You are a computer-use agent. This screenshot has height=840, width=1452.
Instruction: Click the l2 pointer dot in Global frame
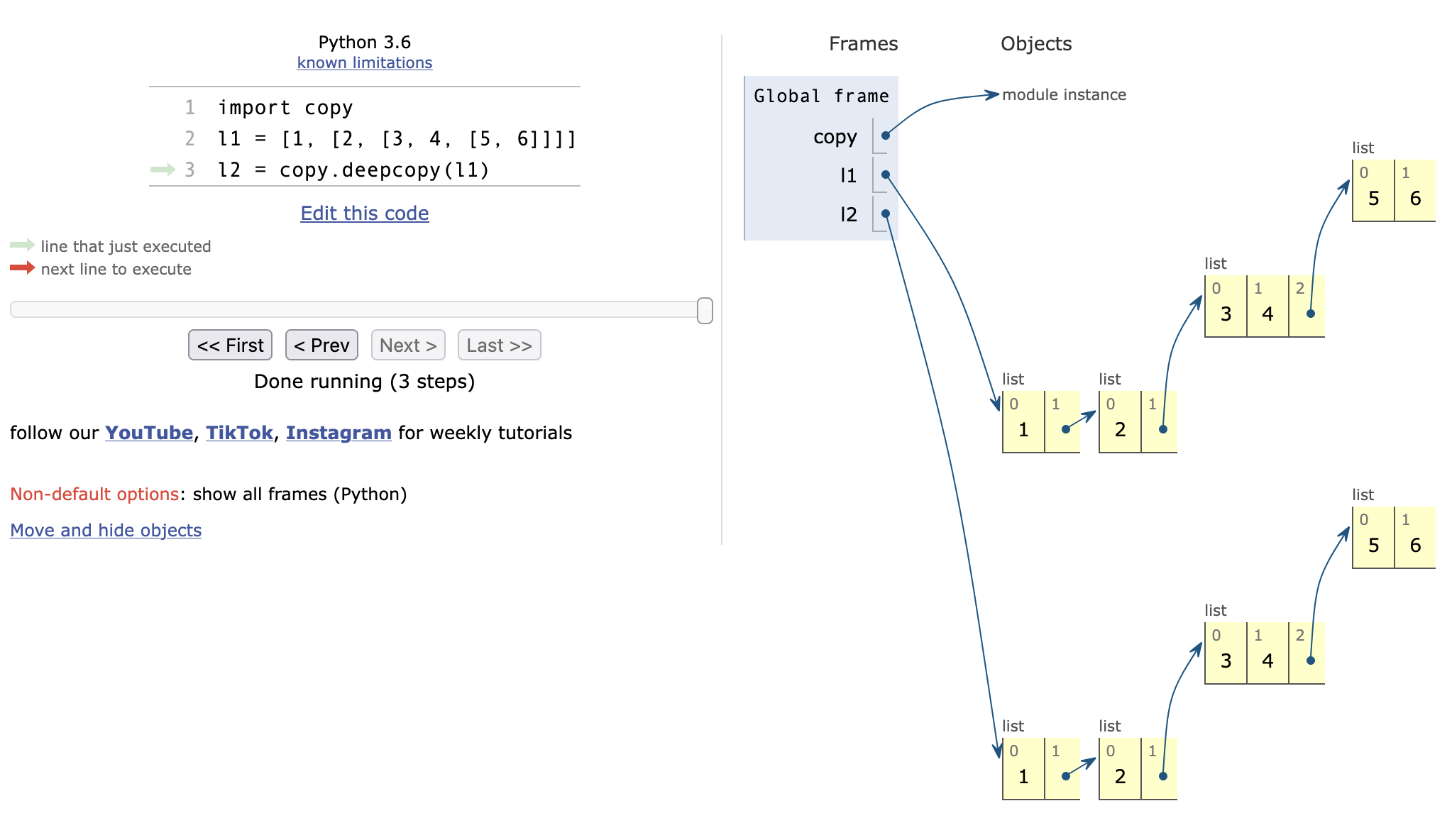coord(885,214)
